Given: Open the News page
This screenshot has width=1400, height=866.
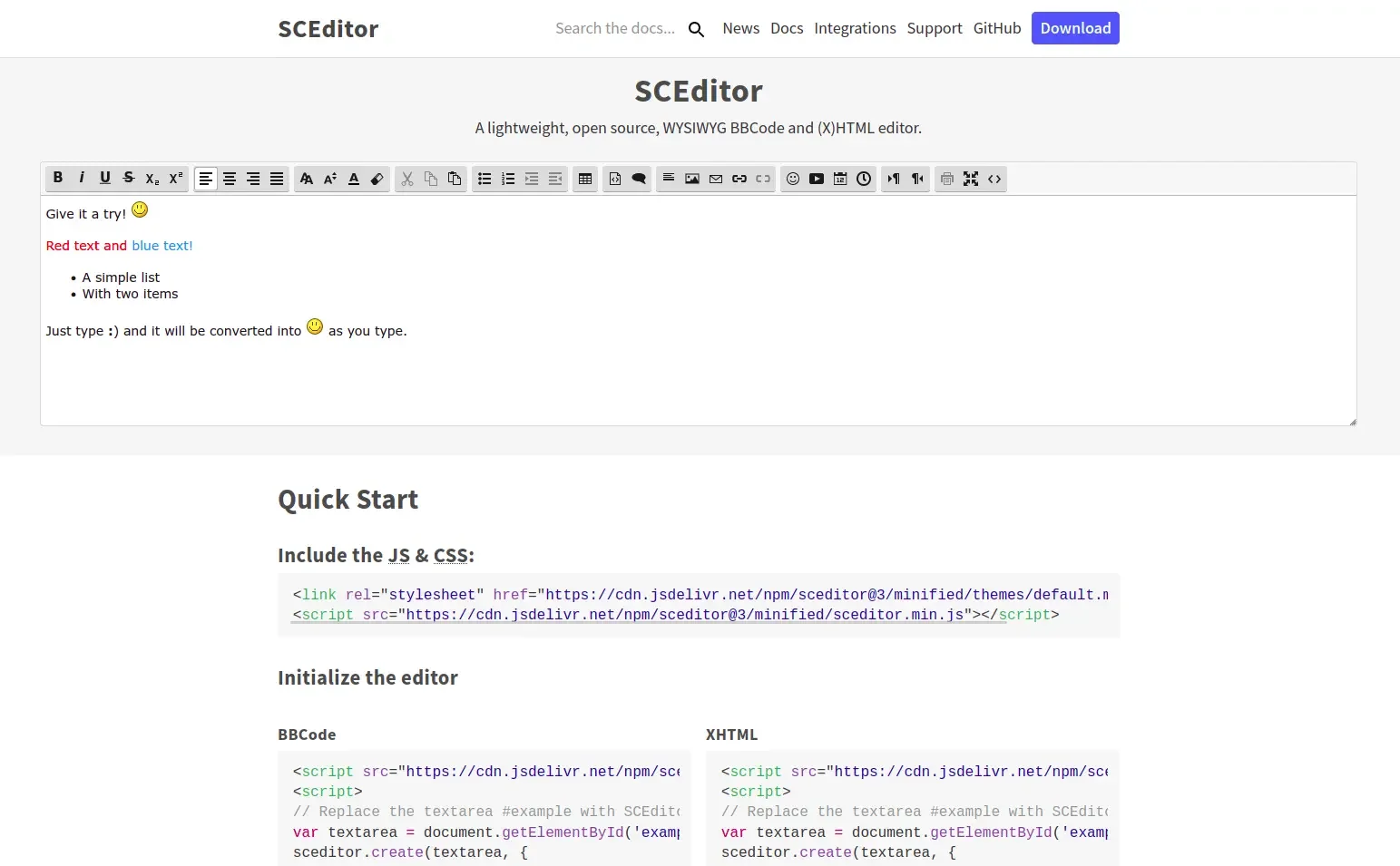Looking at the screenshot, I should click(741, 28).
